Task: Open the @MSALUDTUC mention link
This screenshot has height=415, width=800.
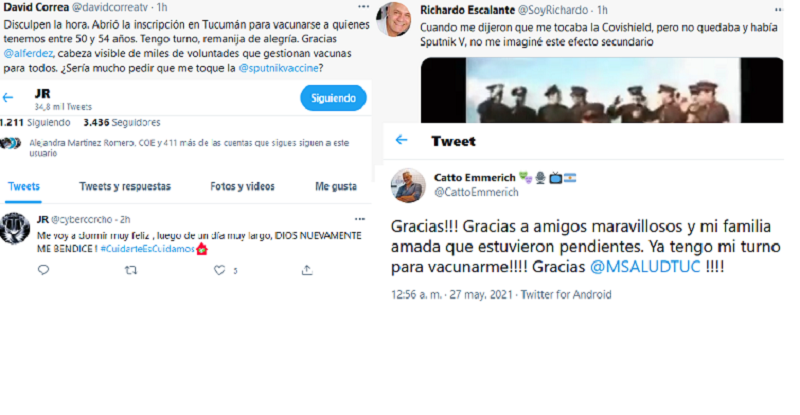Action: (x=645, y=266)
